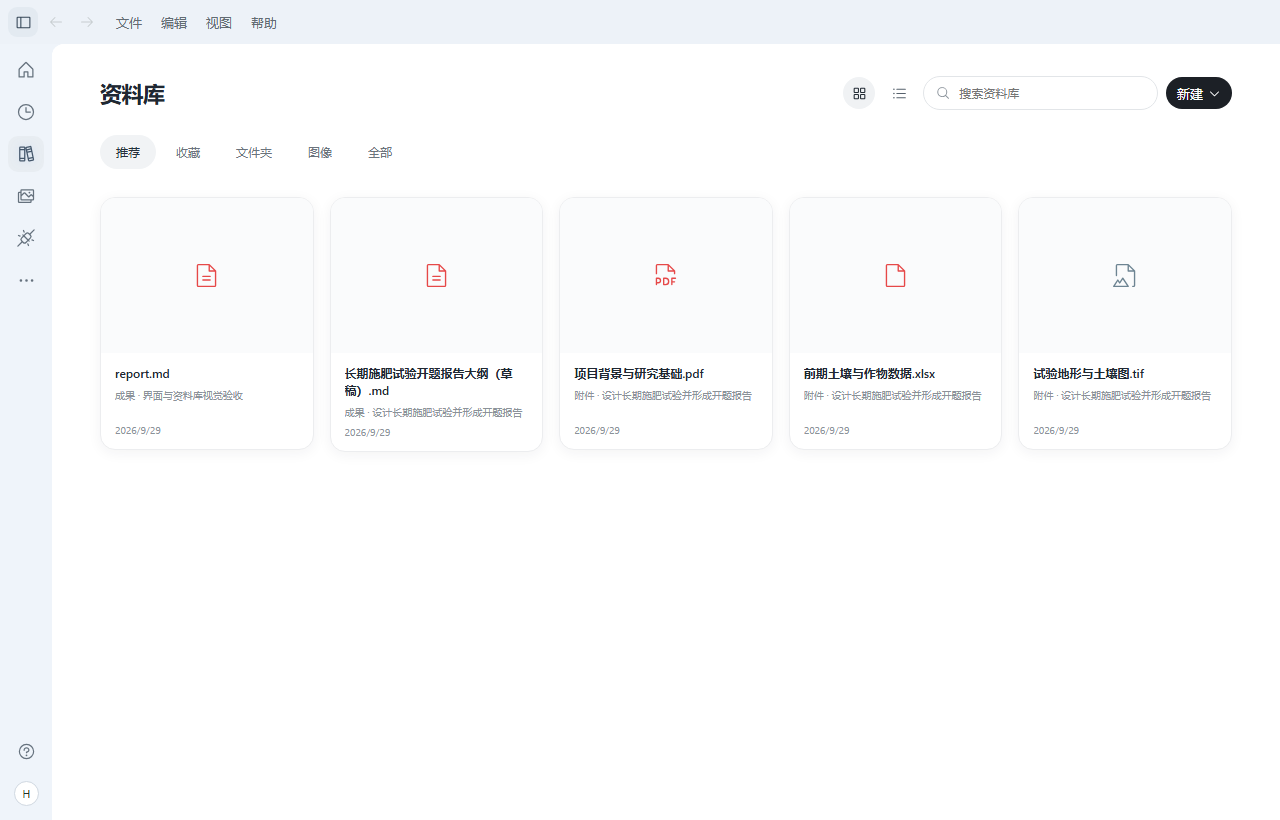
Task: Click the search magnifier icon
Action: (x=943, y=93)
